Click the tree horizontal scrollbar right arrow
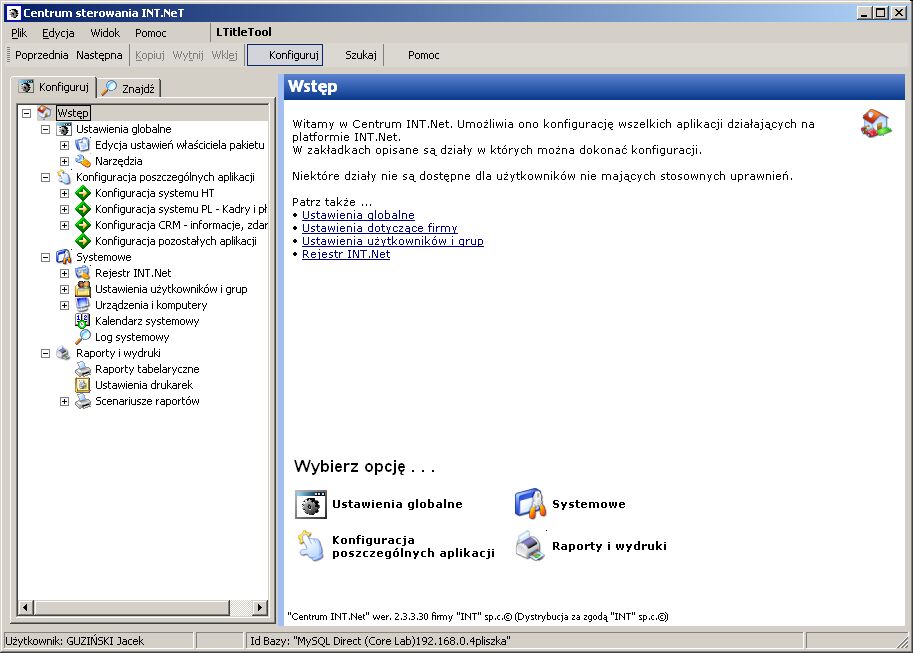This screenshot has height=653, width=913. 260,608
